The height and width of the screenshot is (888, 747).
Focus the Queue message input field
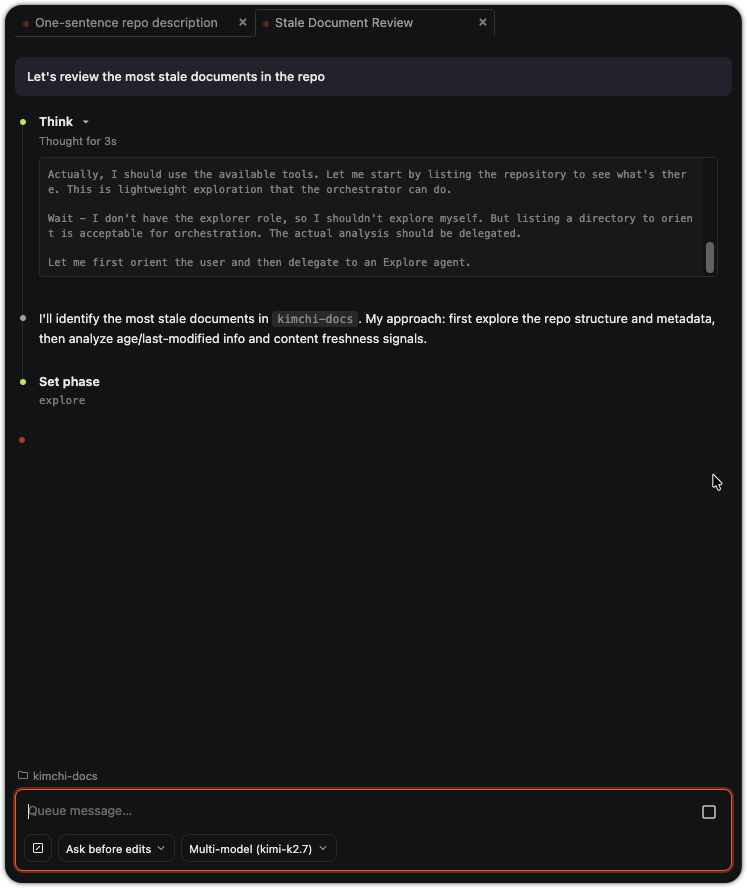point(362,811)
